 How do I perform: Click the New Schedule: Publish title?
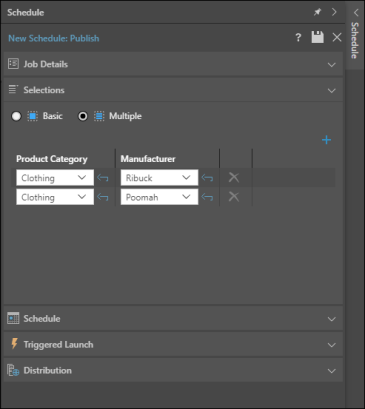(54, 38)
